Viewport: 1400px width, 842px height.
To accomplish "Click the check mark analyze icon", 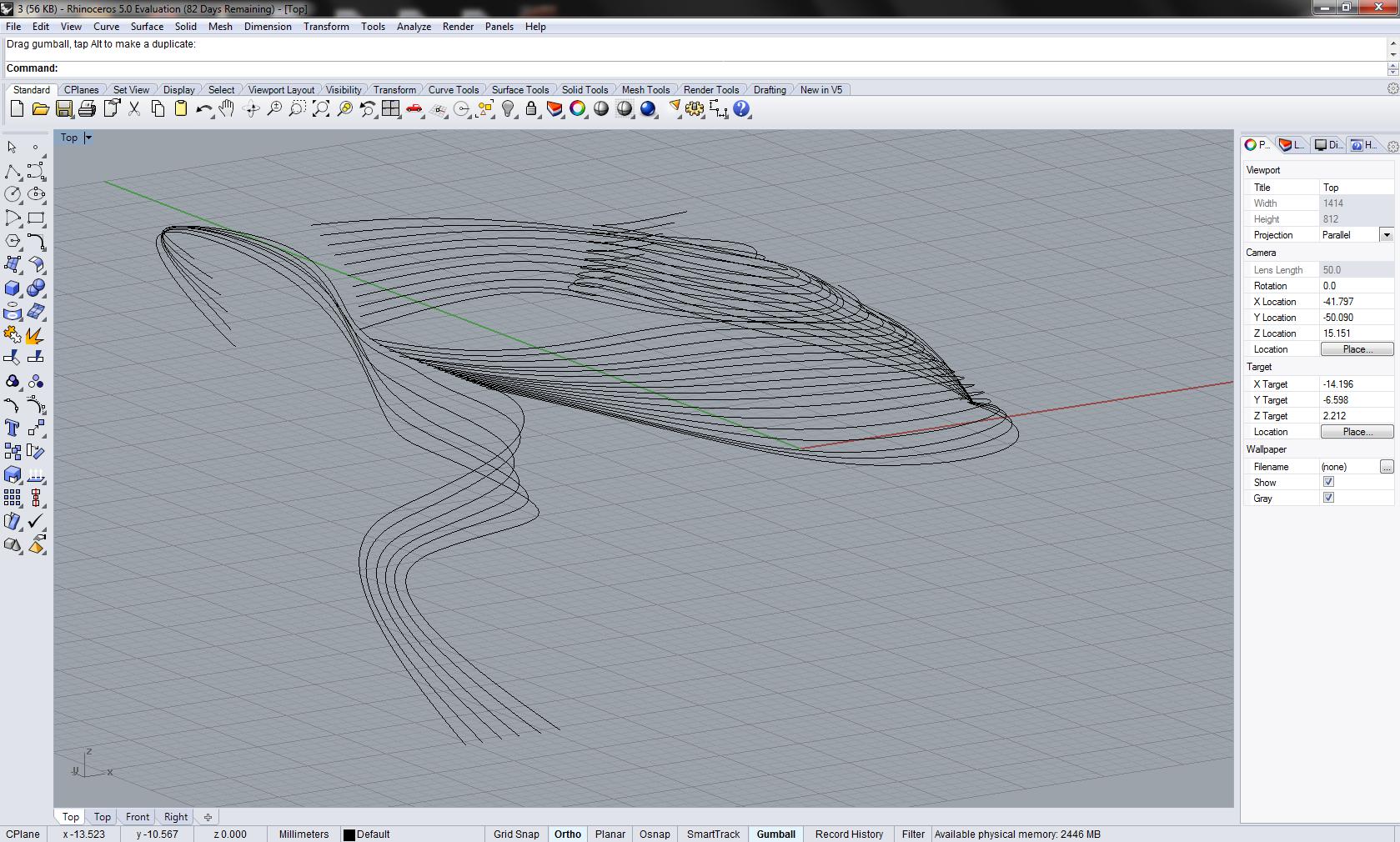I will coord(36,521).
